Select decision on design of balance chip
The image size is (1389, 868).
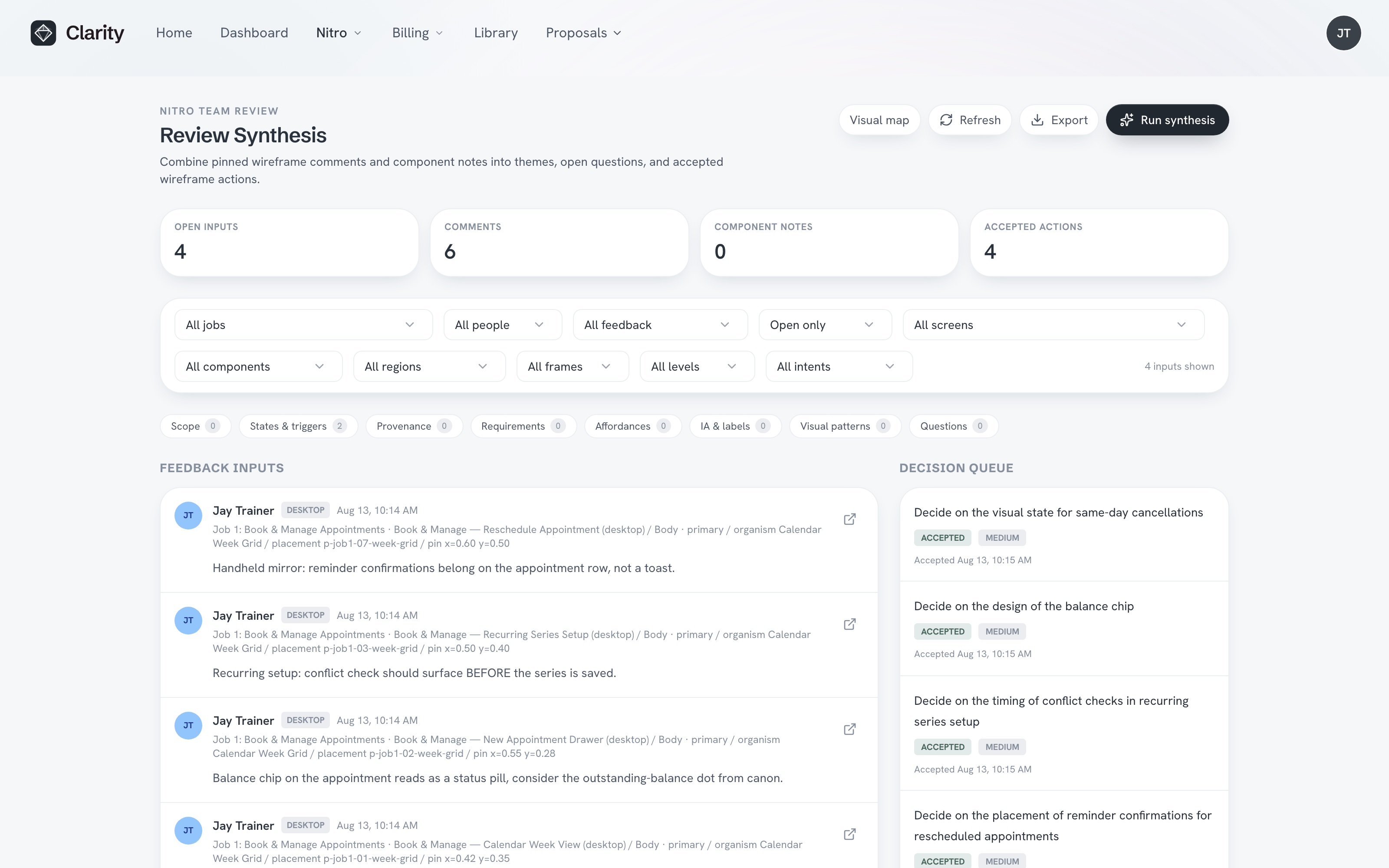click(1063, 628)
